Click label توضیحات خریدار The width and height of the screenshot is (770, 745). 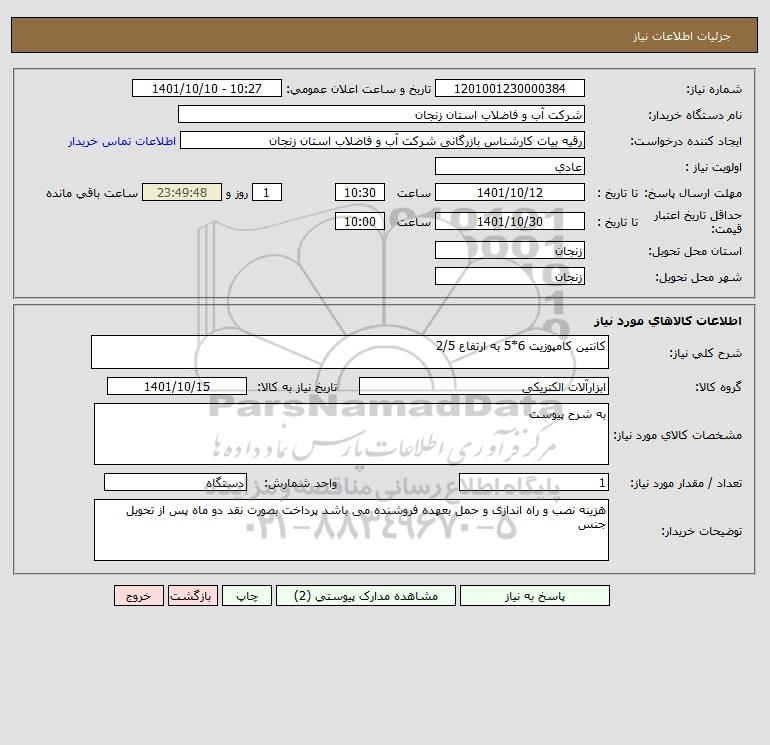coord(701,531)
